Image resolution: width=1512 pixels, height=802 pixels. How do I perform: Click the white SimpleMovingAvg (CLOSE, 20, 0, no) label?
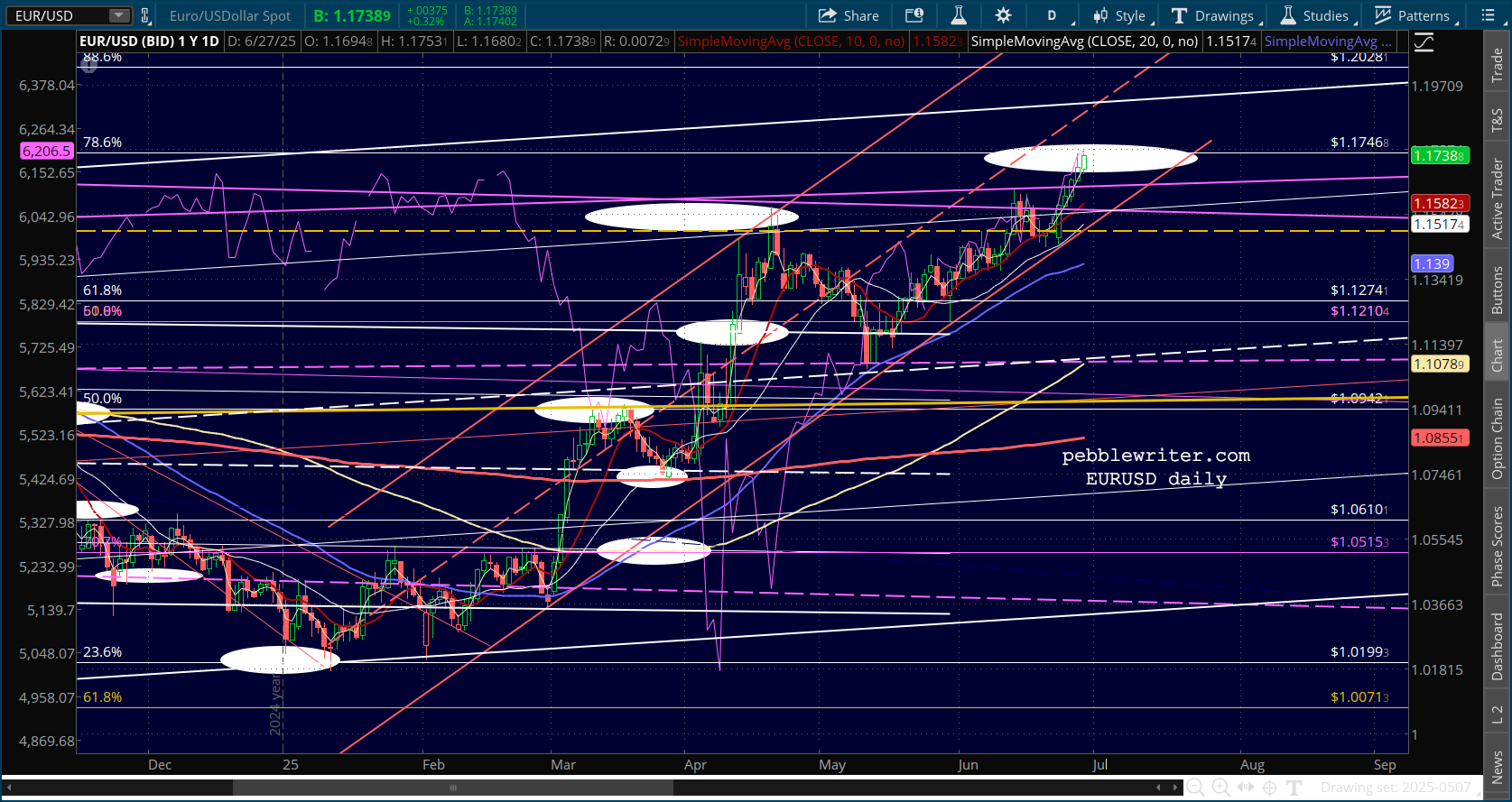click(x=1084, y=41)
